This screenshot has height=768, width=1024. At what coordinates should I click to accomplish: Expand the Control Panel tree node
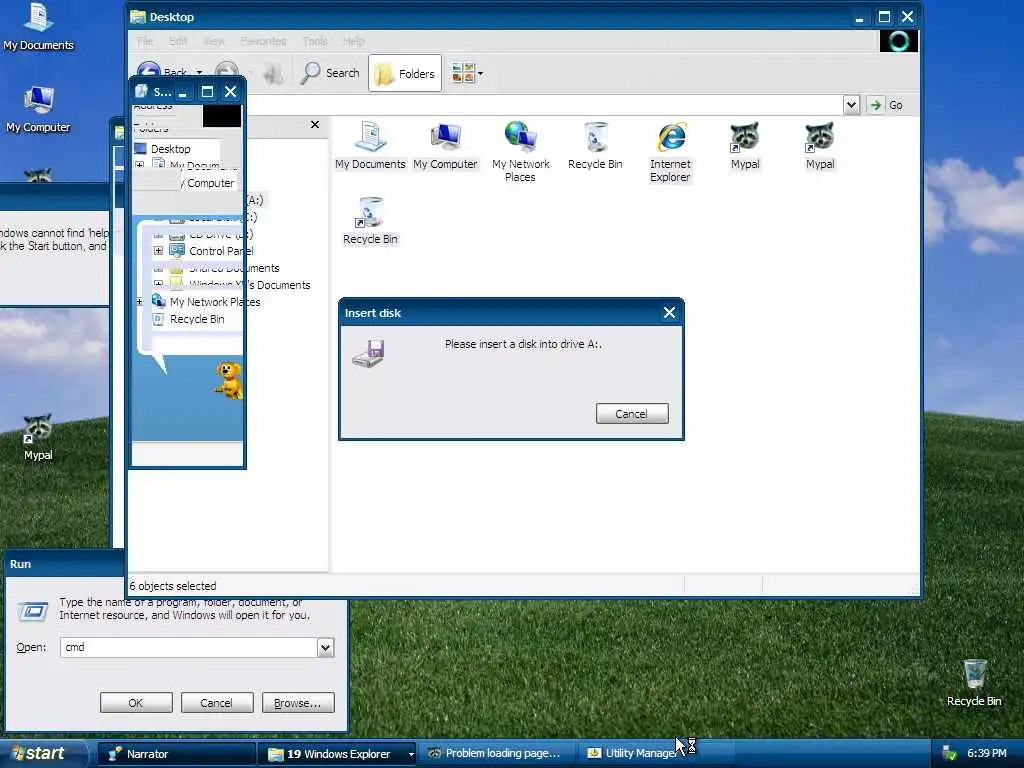pos(158,251)
